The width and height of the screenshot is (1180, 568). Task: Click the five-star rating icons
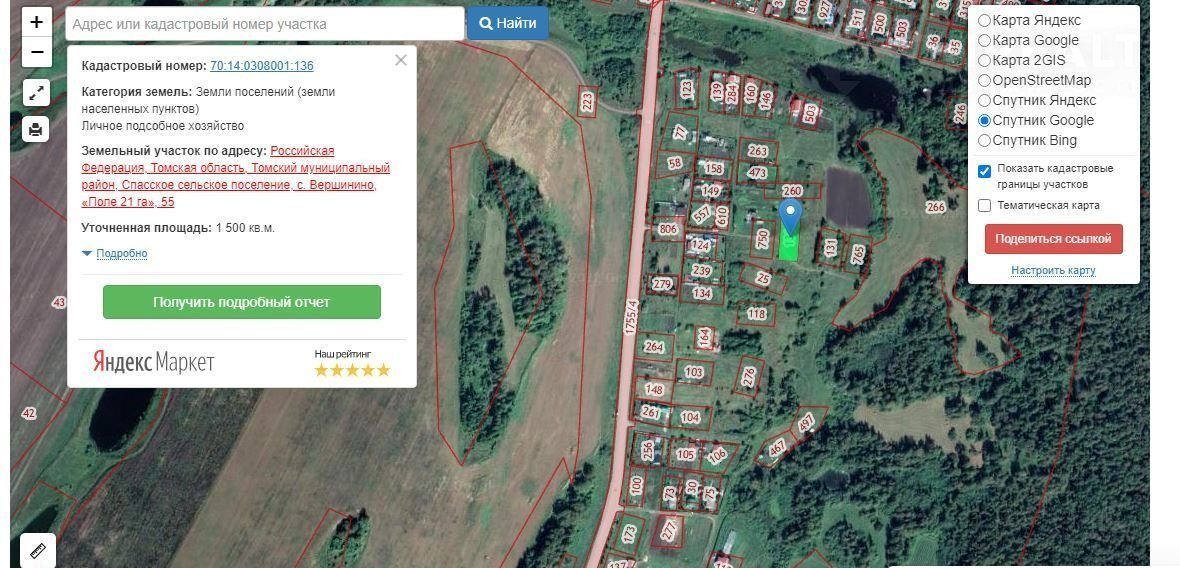[x=352, y=370]
